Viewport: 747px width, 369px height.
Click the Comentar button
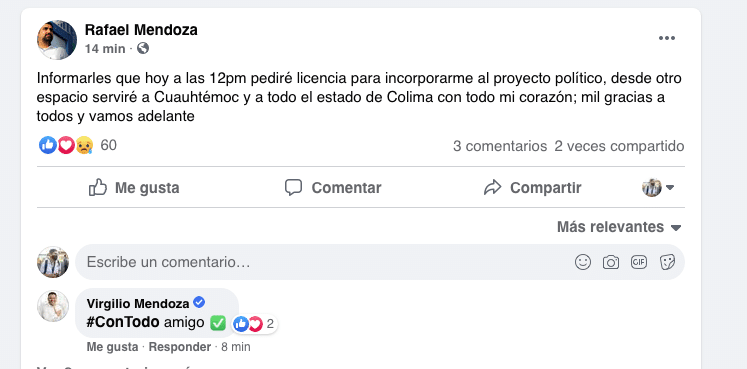point(333,188)
